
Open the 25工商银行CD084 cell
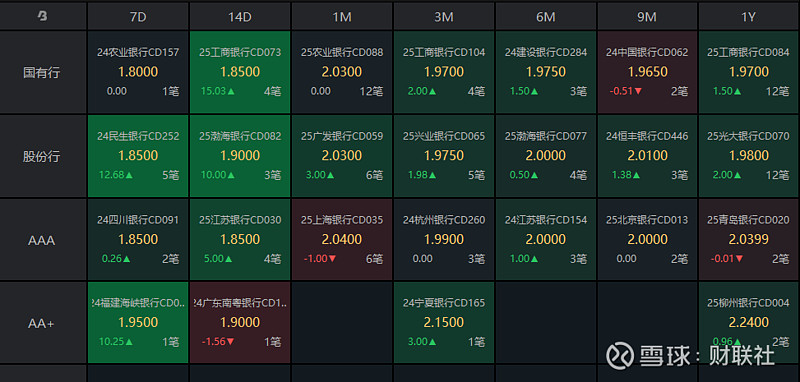coord(749,72)
